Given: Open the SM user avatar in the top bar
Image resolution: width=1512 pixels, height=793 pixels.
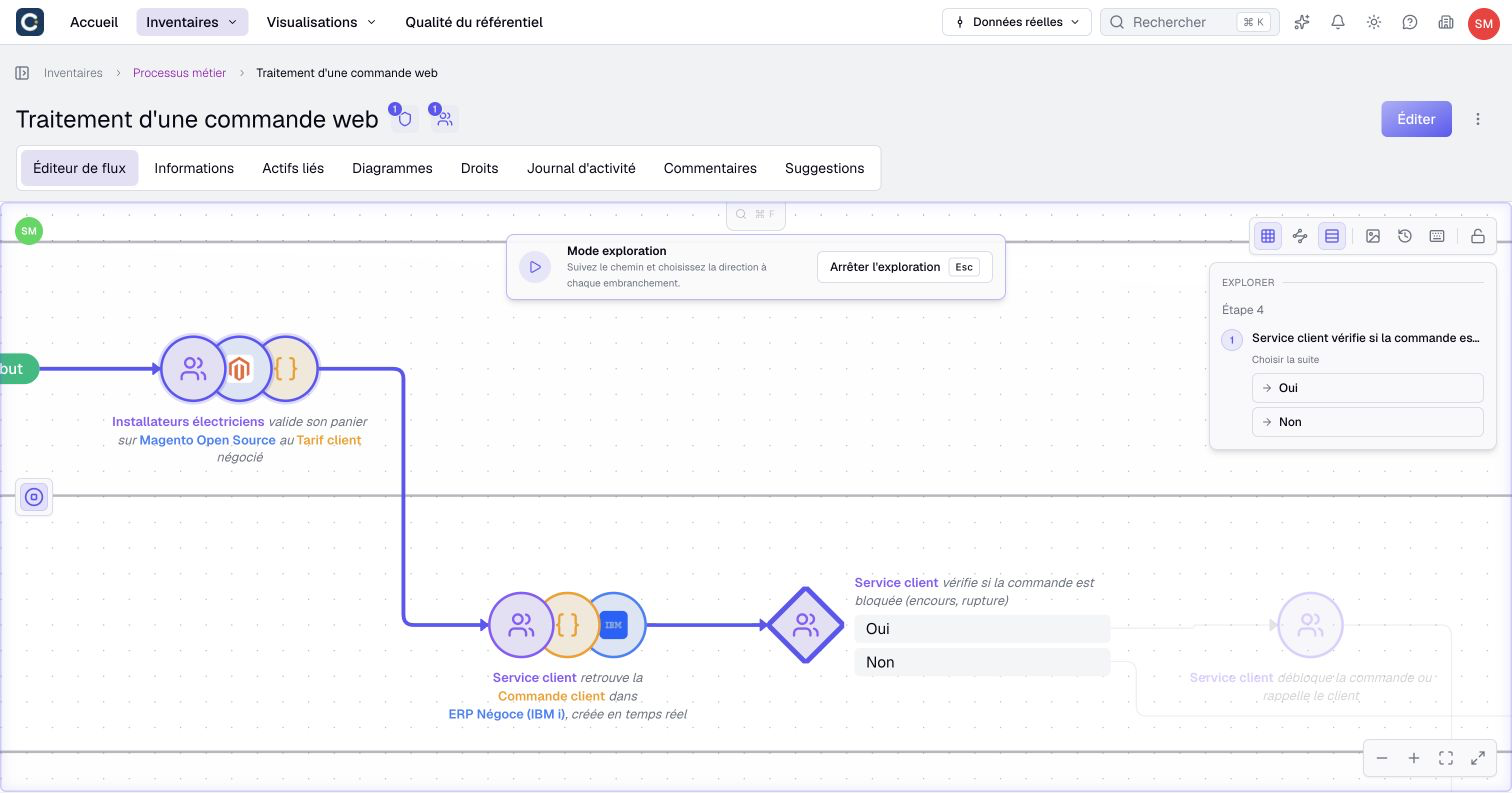Looking at the screenshot, I should pyautogui.click(x=1483, y=23).
